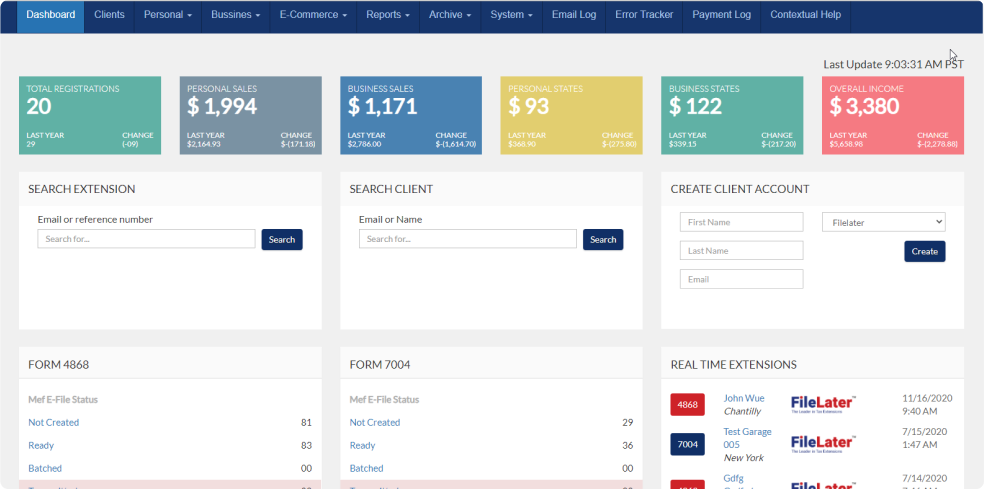Expand the E-Commerce menu
This screenshot has width=984, height=489.
pos(313,15)
